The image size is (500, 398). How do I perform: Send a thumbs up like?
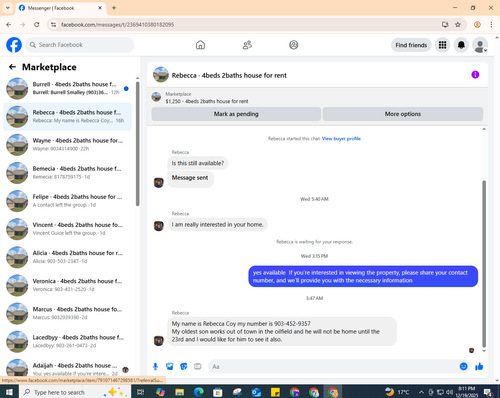pyautogui.click(x=479, y=367)
